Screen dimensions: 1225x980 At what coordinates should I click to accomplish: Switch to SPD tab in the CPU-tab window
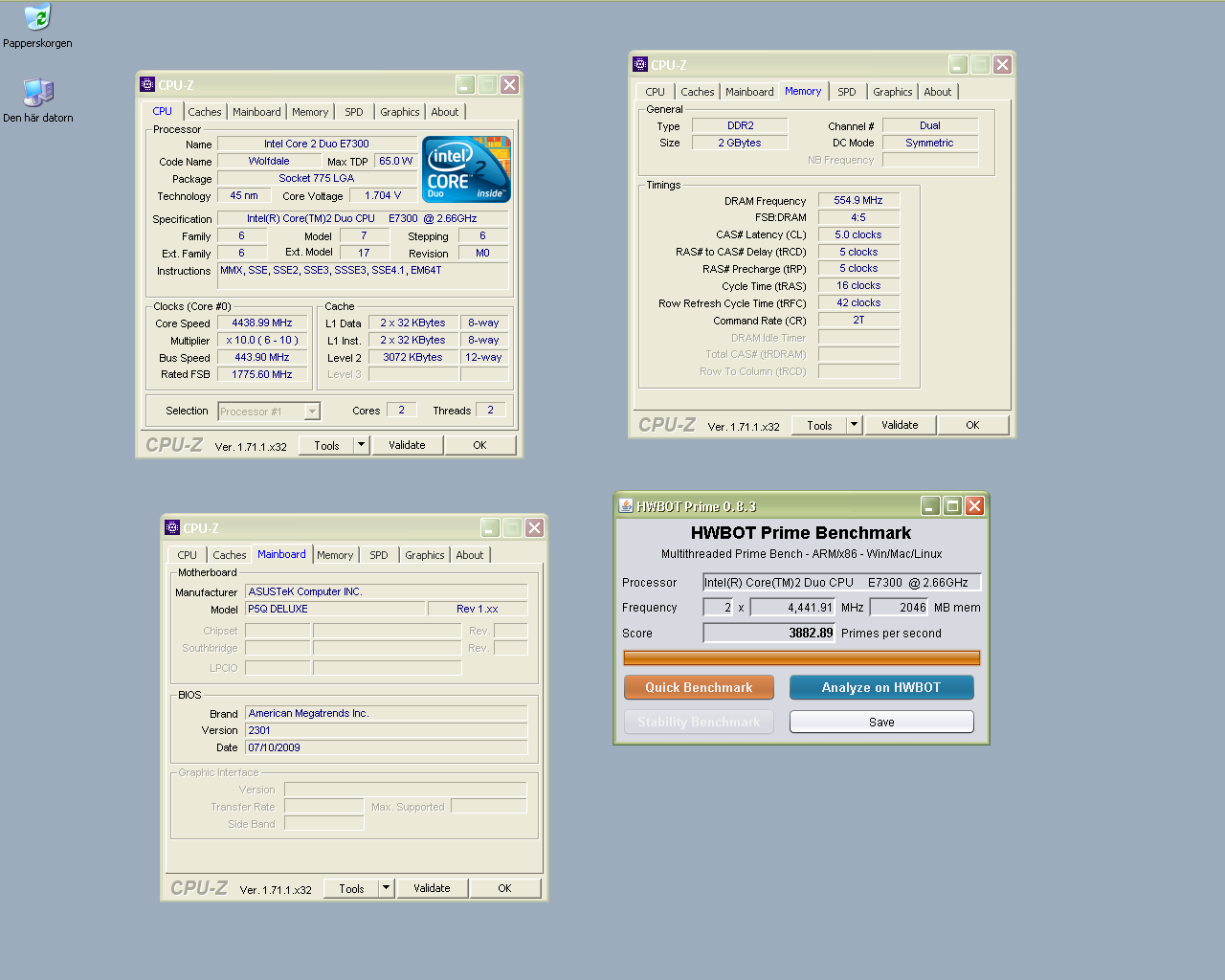[x=354, y=112]
